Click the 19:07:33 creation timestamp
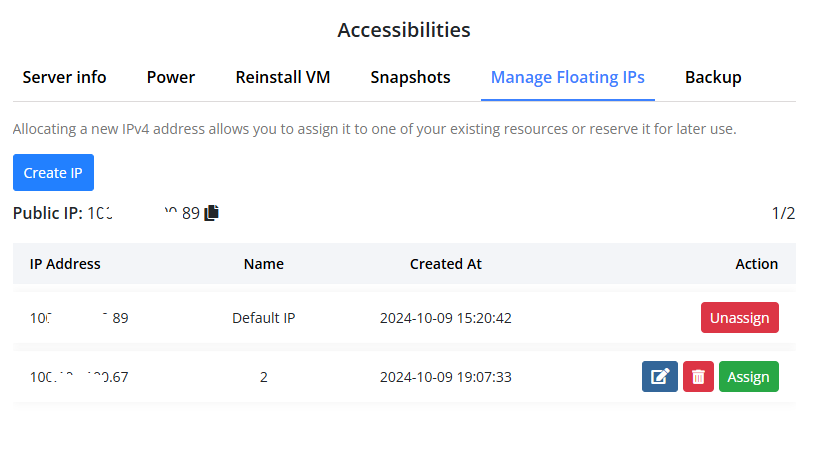813x461 pixels. [446, 377]
